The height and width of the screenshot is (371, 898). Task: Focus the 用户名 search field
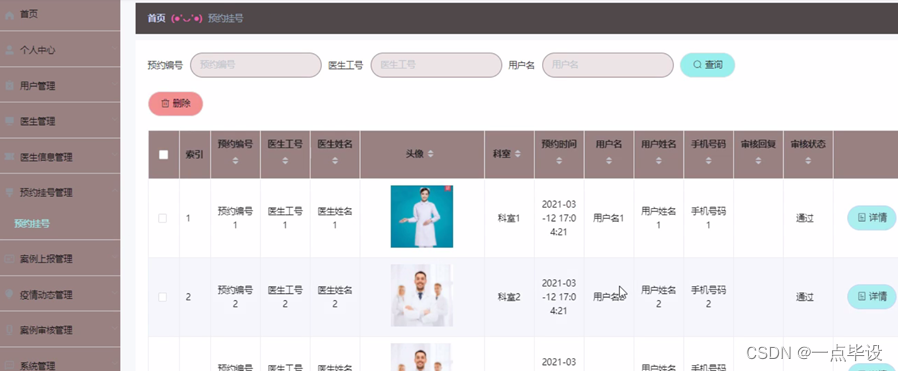[608, 65]
